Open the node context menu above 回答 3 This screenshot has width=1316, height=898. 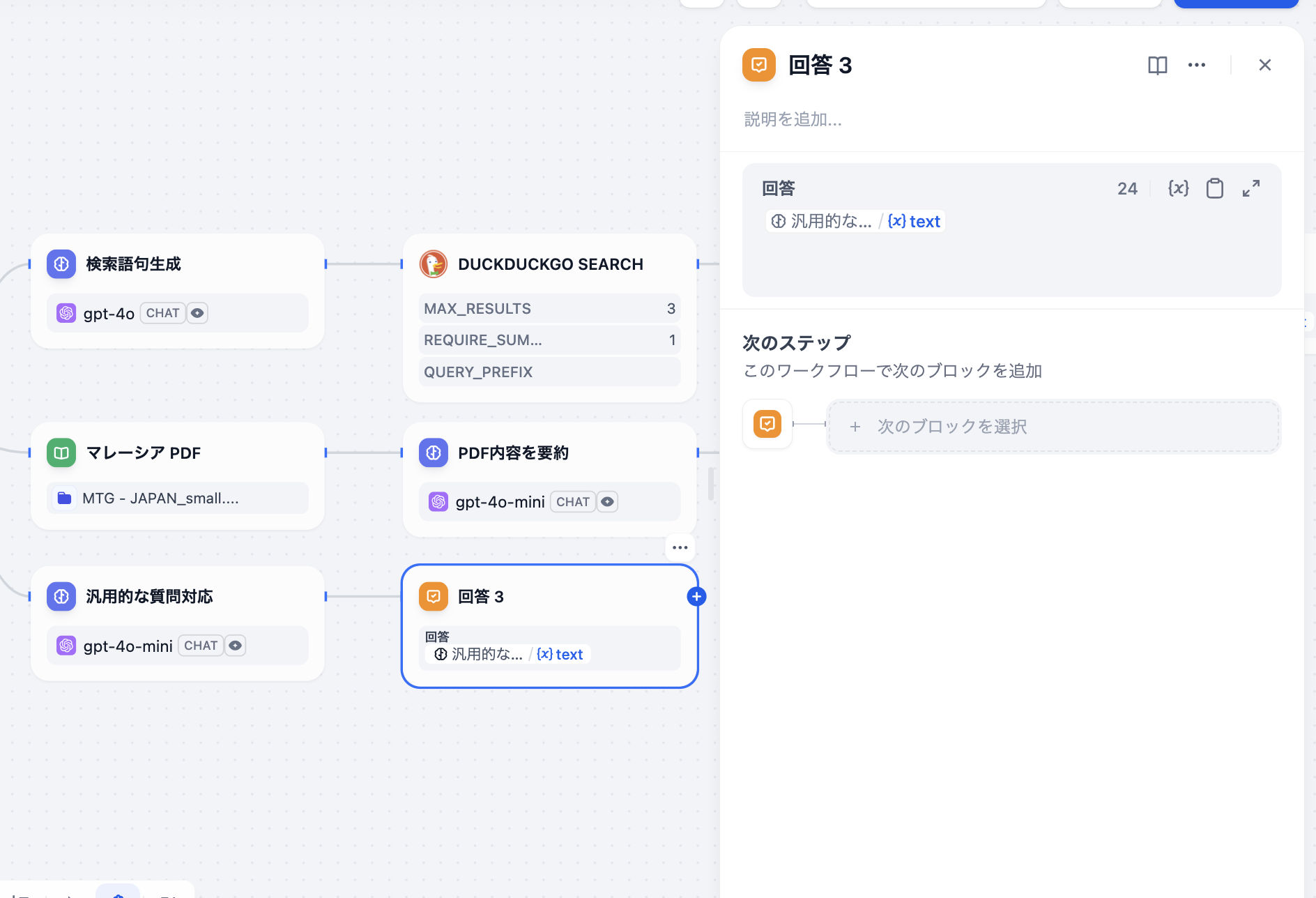(x=680, y=547)
